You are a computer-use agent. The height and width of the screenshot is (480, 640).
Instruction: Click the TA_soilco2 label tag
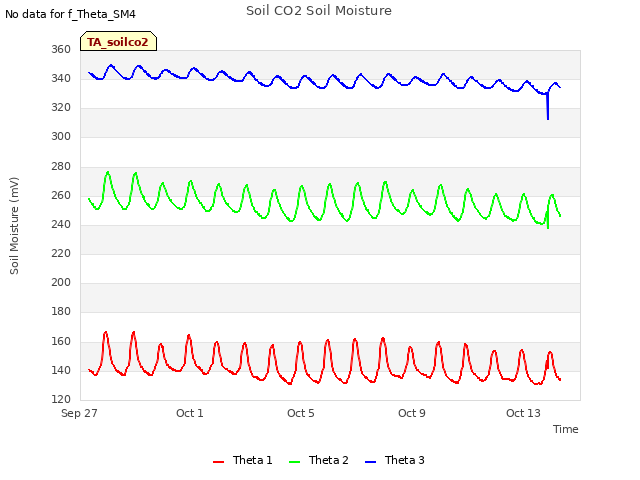118,41
